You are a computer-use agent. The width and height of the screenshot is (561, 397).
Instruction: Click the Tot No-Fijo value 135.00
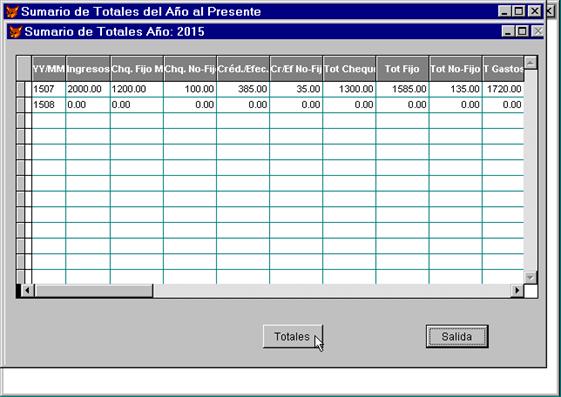[x=455, y=89]
